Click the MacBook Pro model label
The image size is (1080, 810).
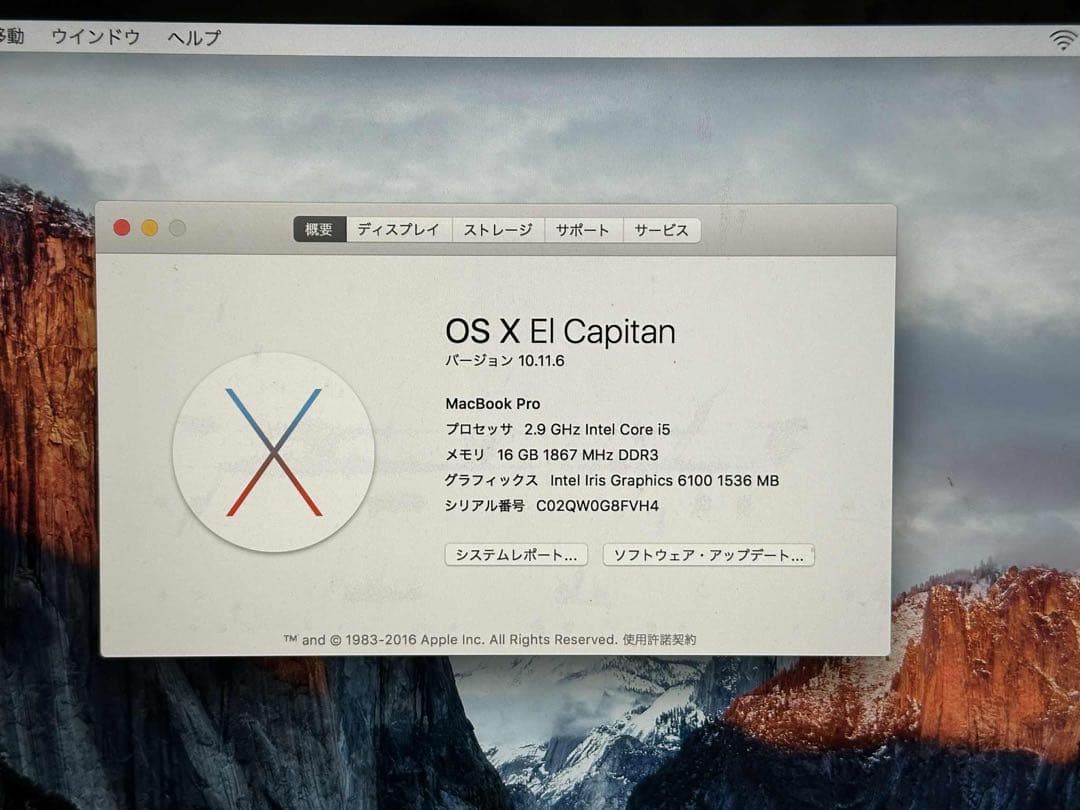pos(491,403)
